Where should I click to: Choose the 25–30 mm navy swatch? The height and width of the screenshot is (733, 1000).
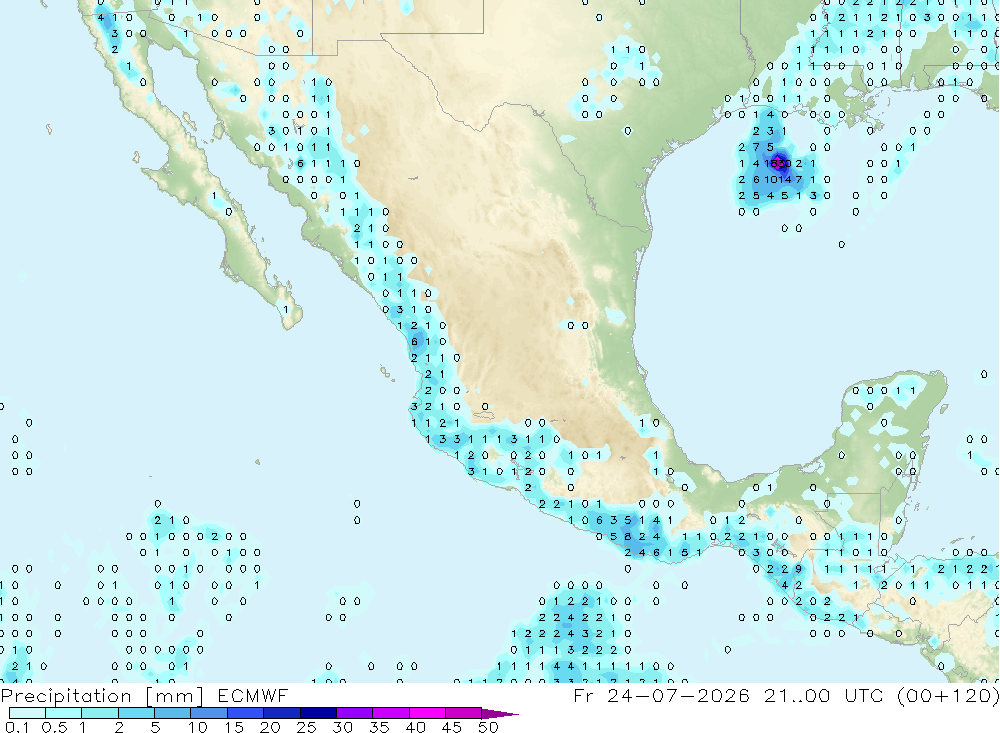tap(318, 713)
